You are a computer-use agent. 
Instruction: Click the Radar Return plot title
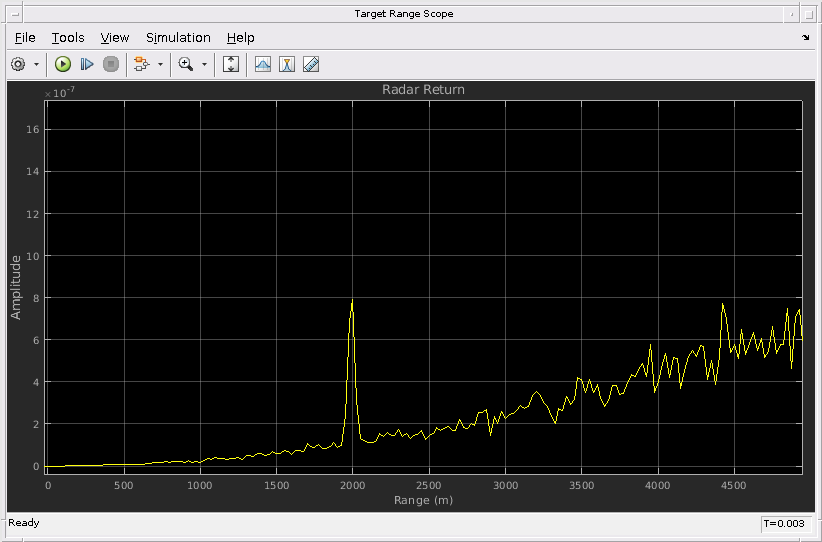(x=423, y=90)
